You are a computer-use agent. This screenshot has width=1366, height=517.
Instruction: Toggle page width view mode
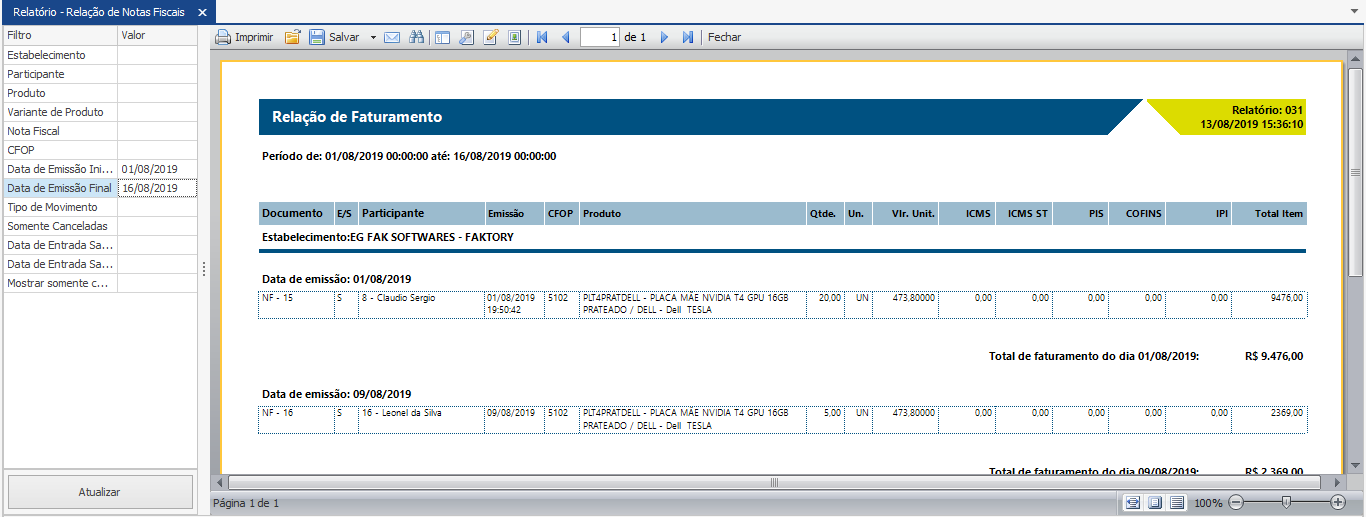pos(1132,502)
